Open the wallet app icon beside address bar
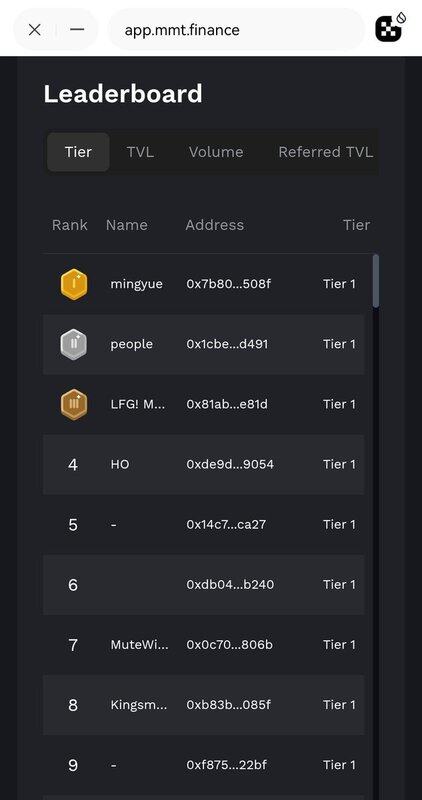 [x=390, y=28]
